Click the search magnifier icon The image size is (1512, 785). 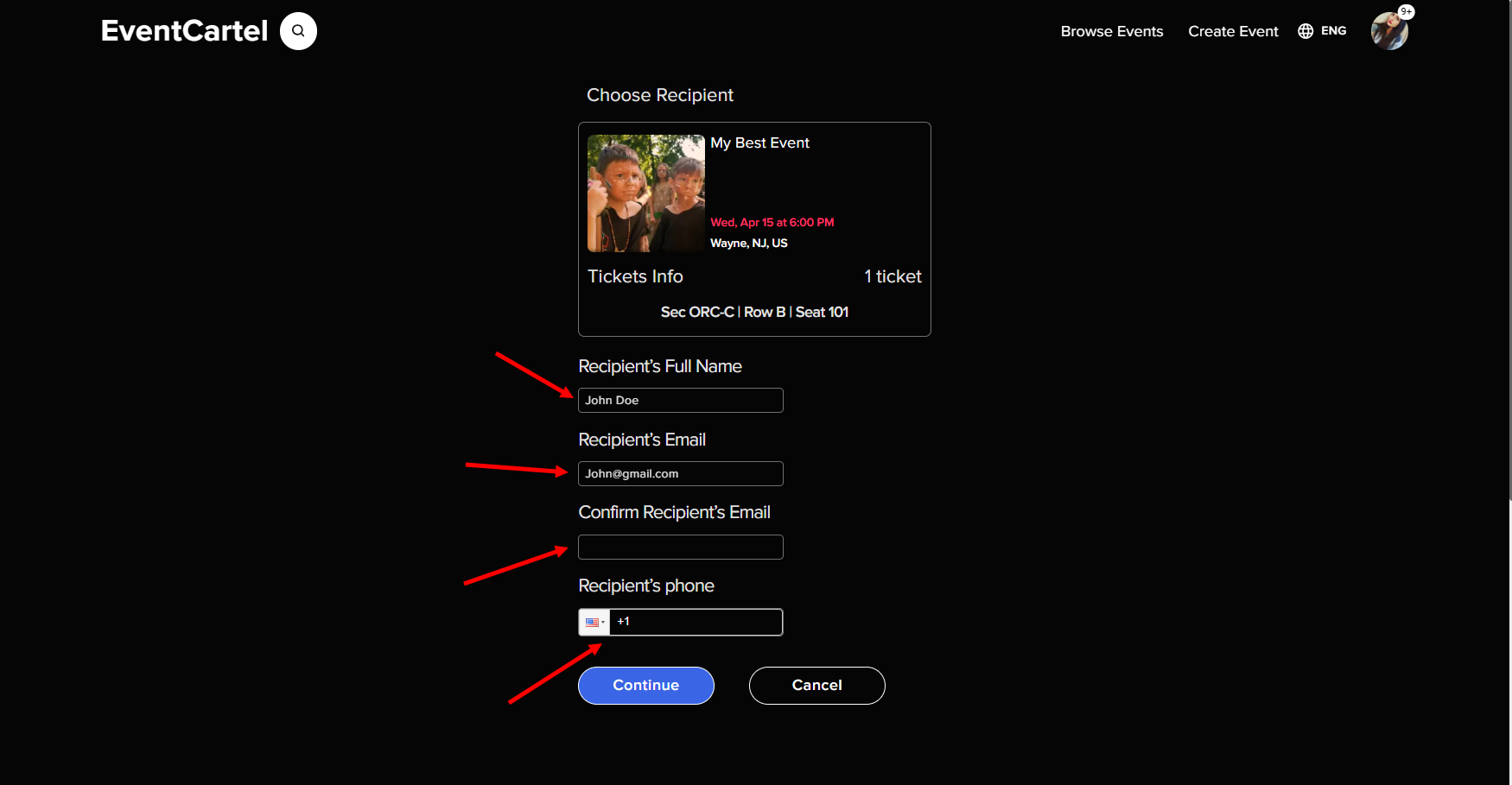[x=298, y=31]
